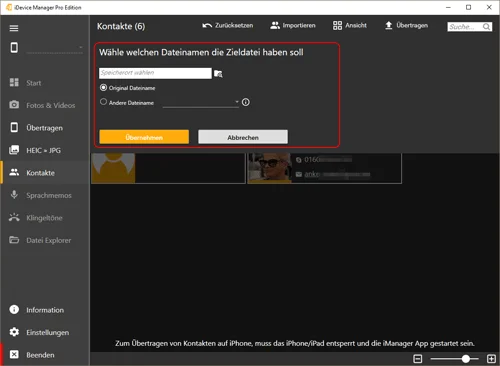Click Importieren in the top toolbar
The height and width of the screenshot is (366, 500).
(293, 25)
